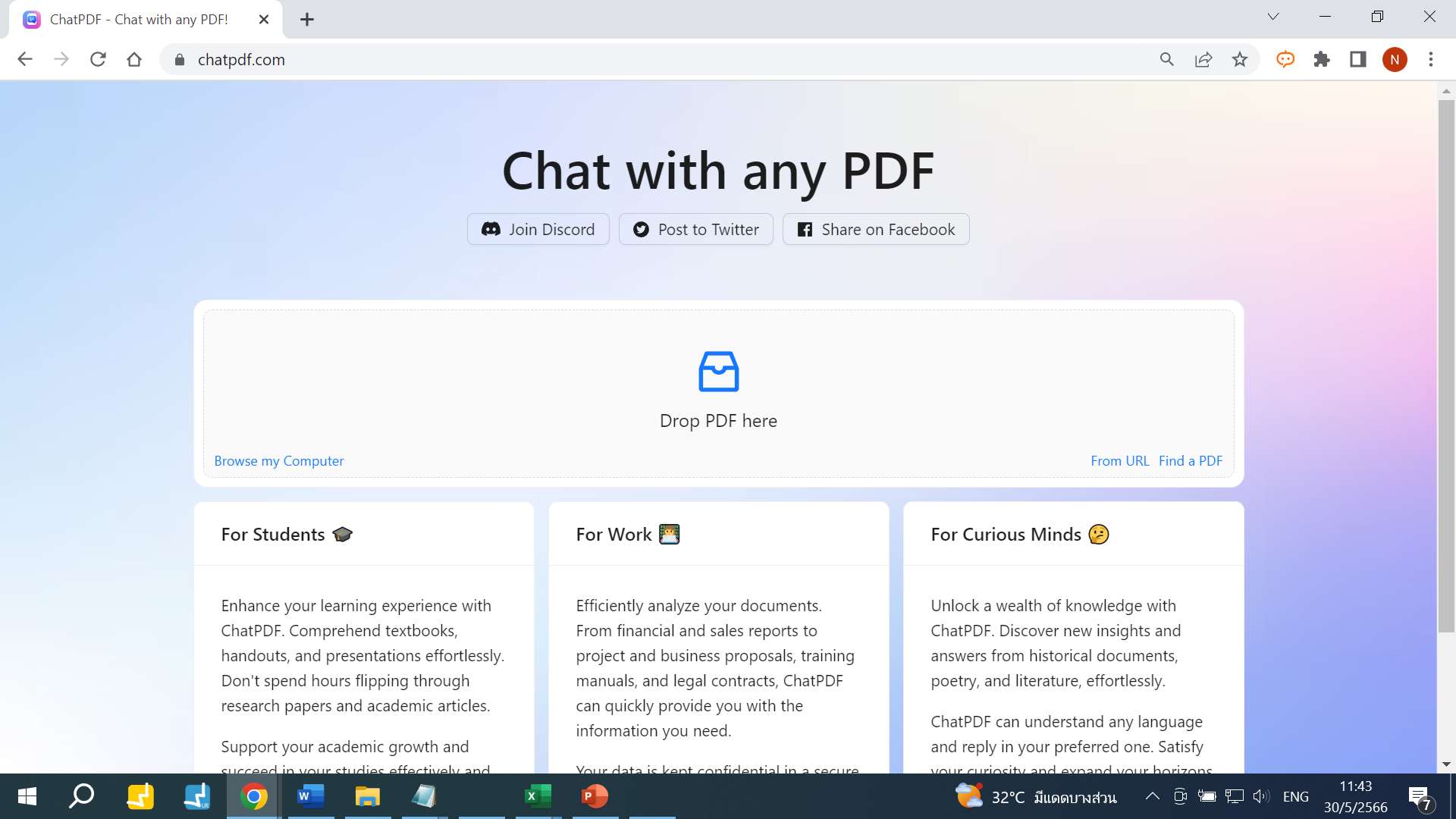Click the From URL link
Screen dimensions: 1456x819
pyautogui.click(x=1119, y=461)
